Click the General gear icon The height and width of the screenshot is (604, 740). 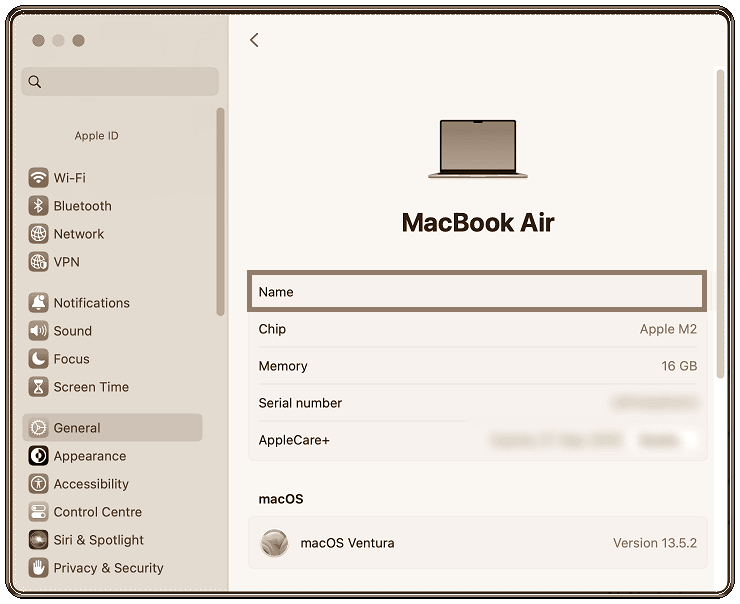pos(38,428)
